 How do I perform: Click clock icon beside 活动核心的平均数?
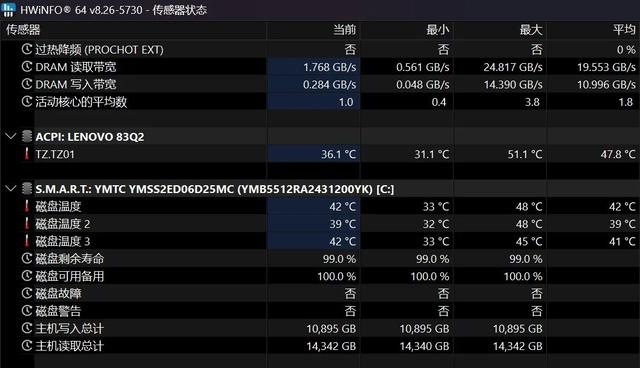27,102
